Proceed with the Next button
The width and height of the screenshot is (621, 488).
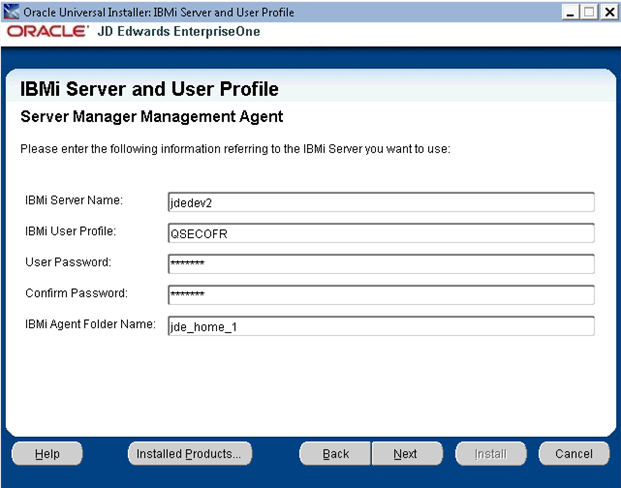[x=405, y=454]
